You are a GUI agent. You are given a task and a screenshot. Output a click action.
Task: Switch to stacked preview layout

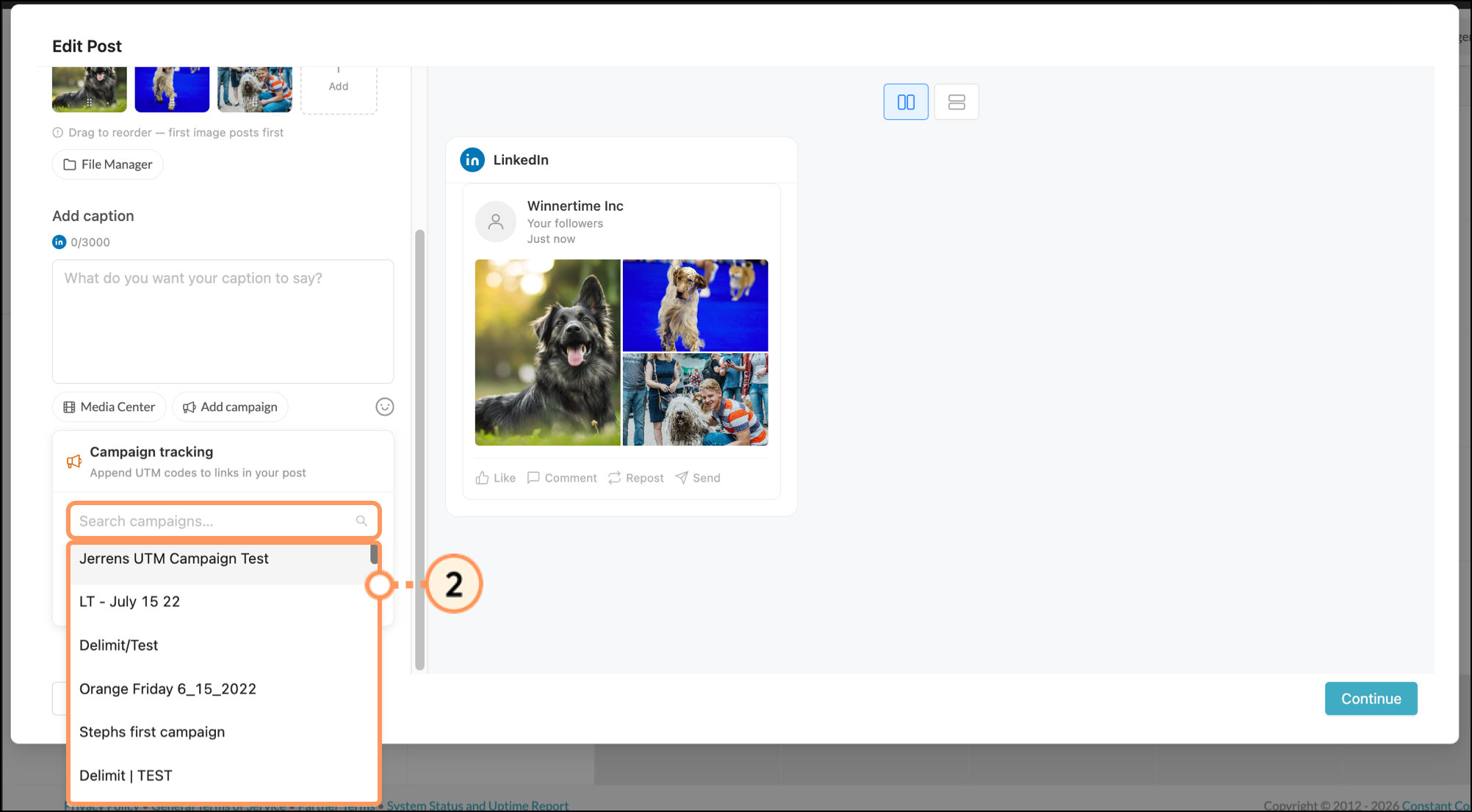coord(956,102)
